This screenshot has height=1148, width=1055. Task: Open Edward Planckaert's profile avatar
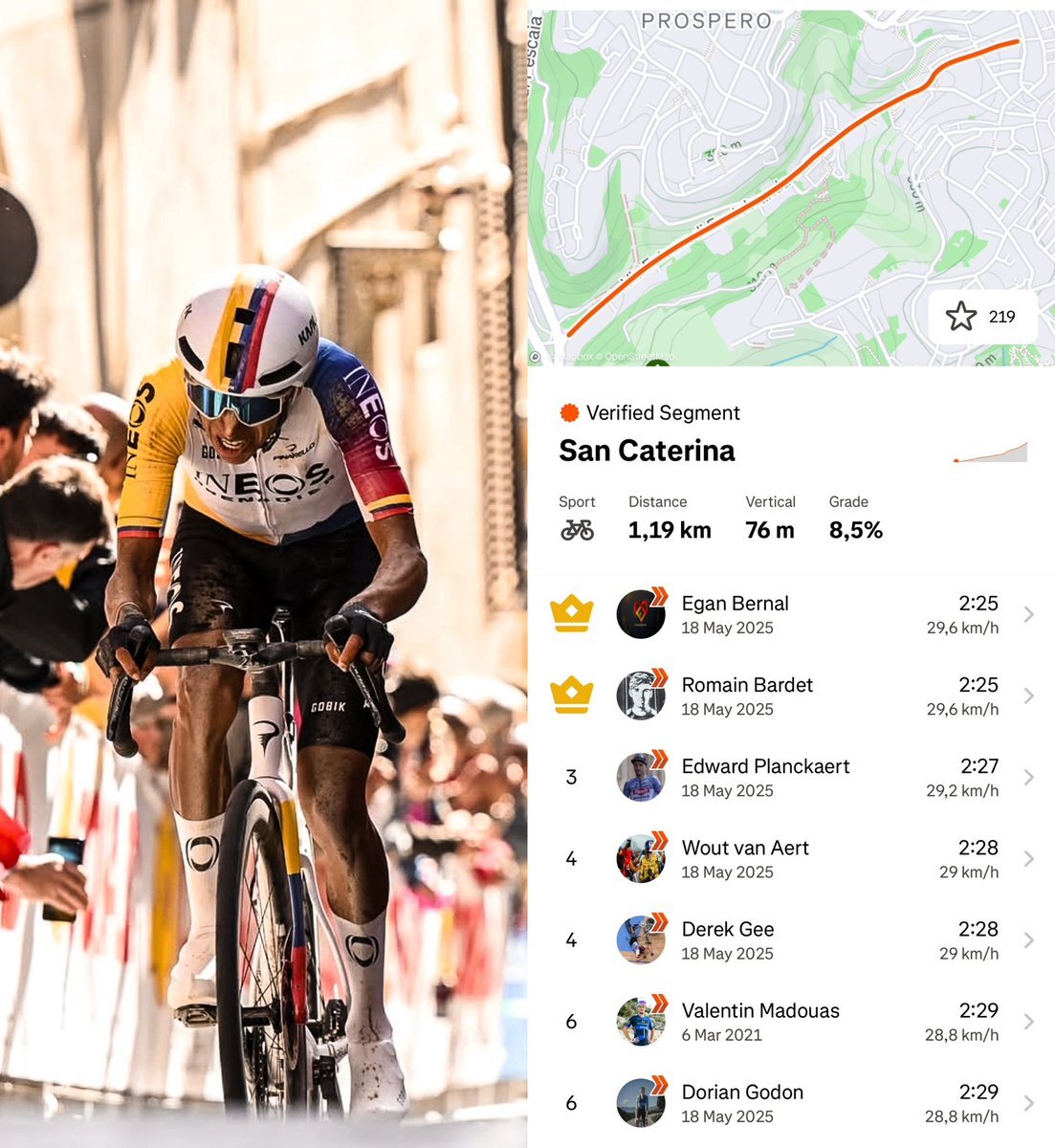(x=641, y=777)
